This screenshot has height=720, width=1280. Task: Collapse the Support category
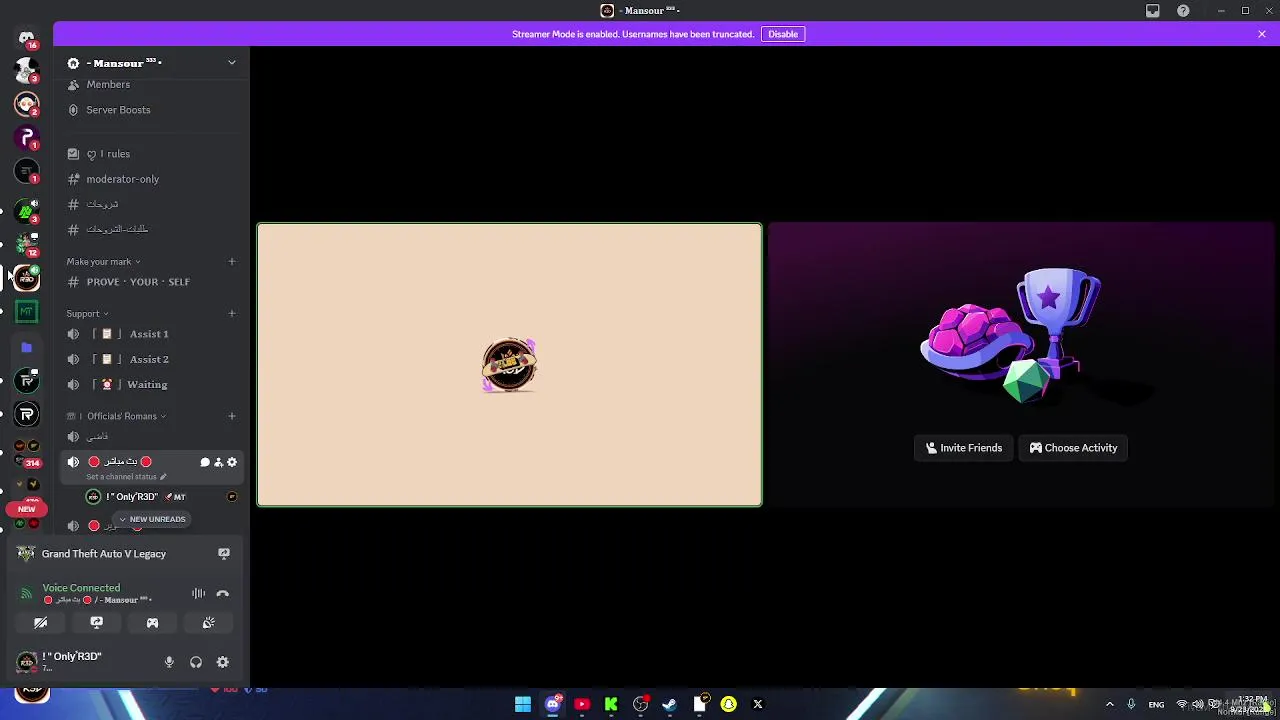pyautogui.click(x=87, y=314)
